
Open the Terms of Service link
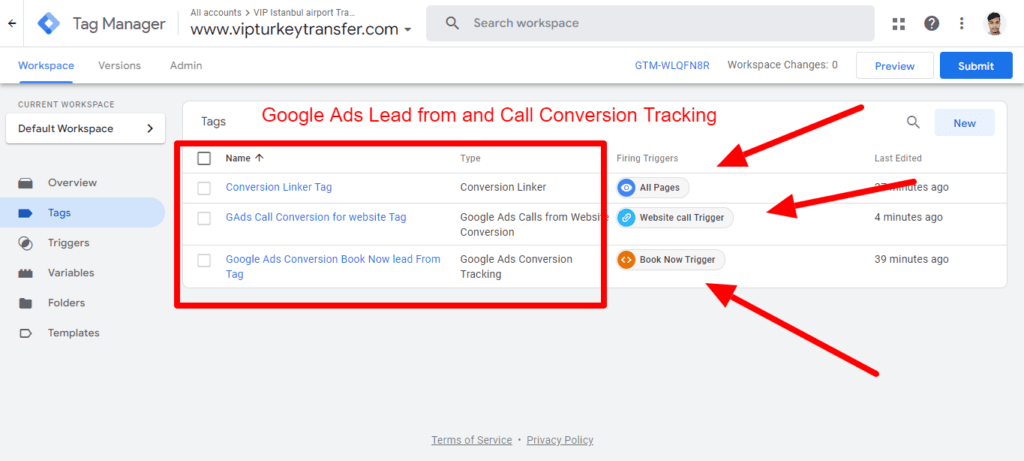coord(472,440)
